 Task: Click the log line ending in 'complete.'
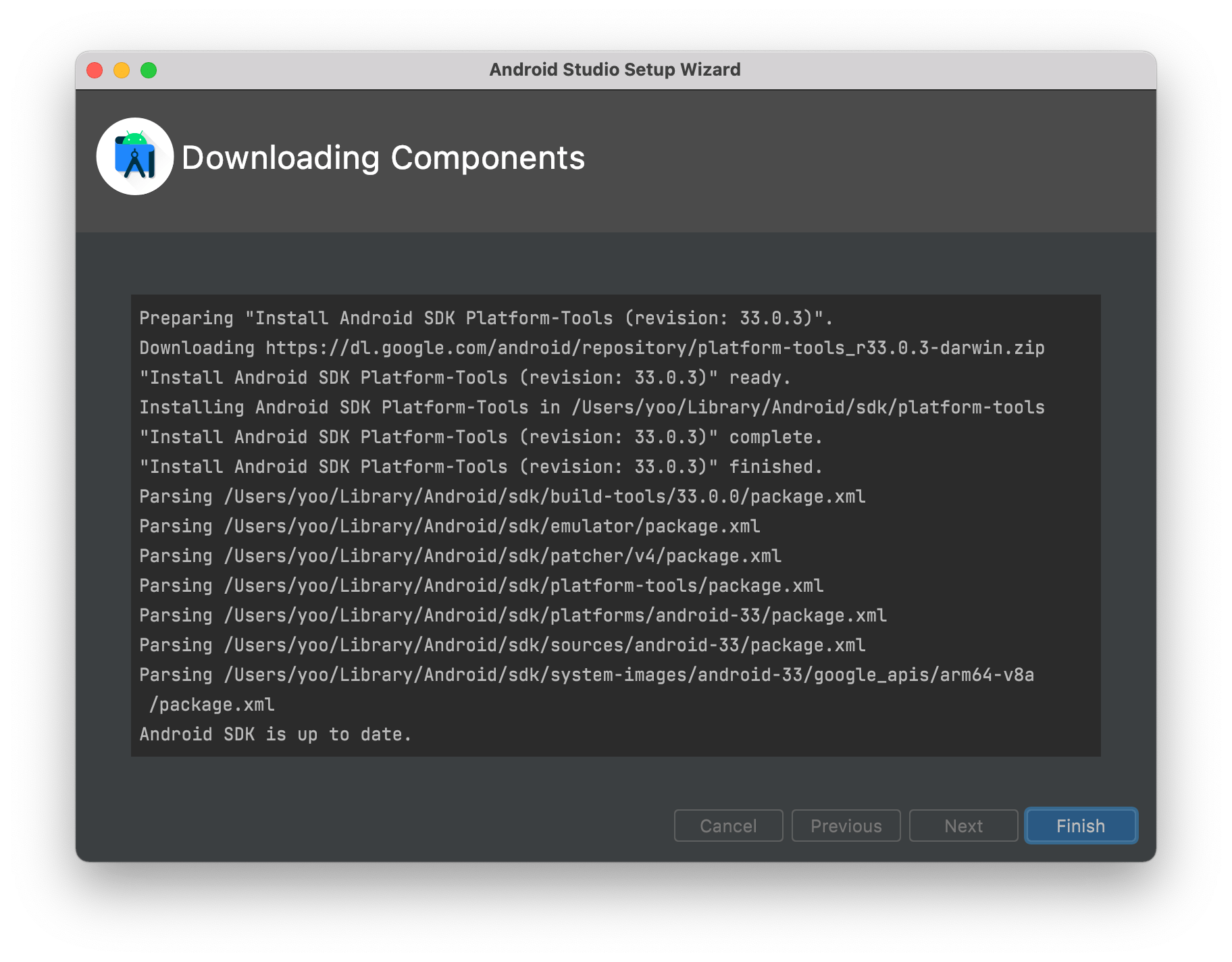pyautogui.click(x=480, y=437)
